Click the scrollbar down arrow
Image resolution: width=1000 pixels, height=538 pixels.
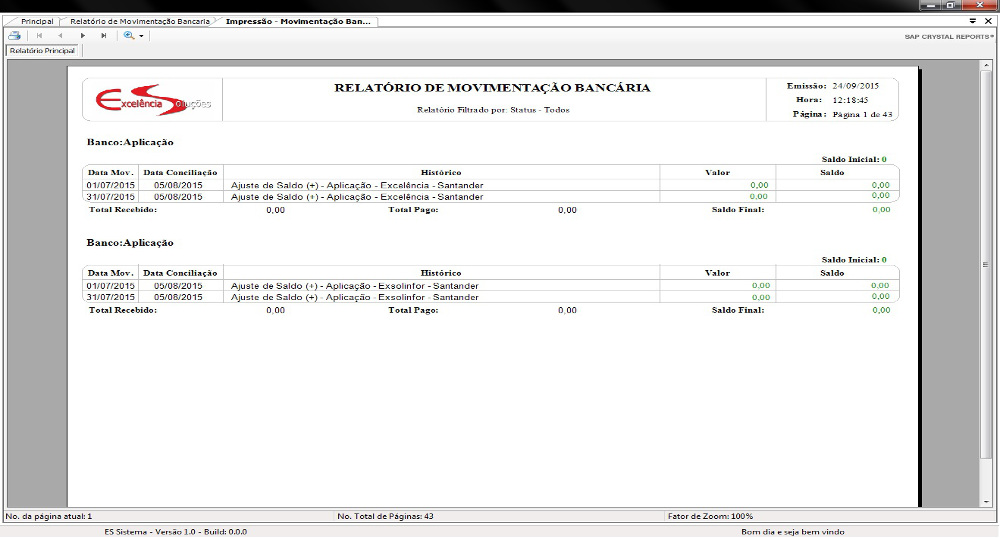pos(987,503)
